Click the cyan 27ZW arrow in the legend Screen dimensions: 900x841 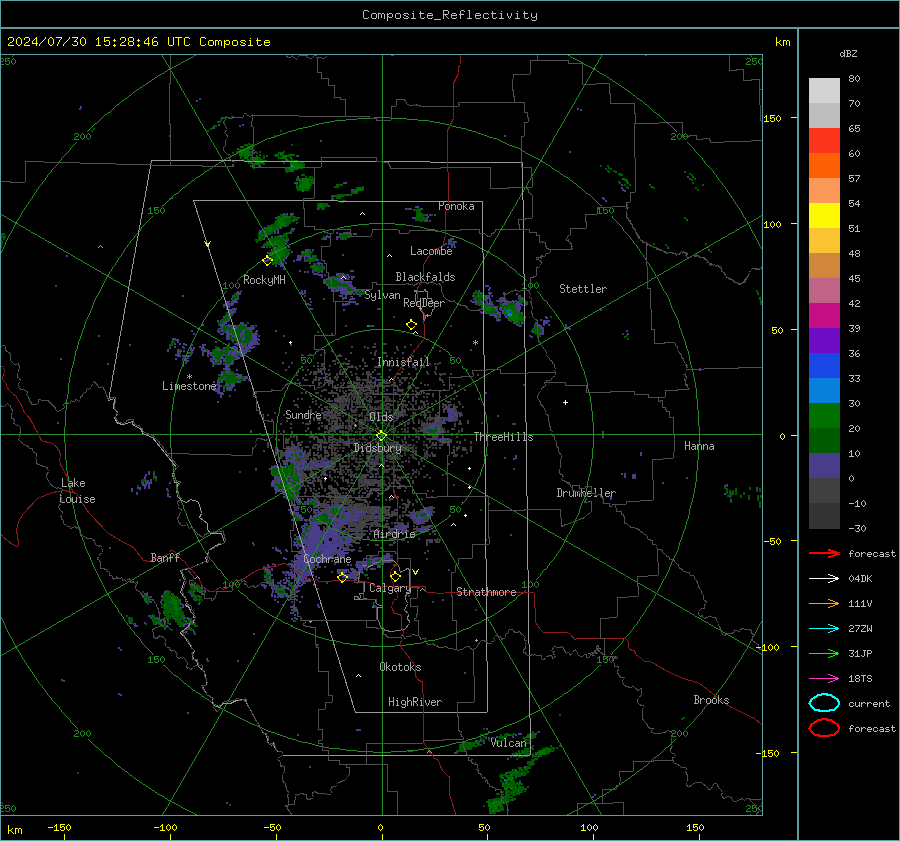click(824, 629)
